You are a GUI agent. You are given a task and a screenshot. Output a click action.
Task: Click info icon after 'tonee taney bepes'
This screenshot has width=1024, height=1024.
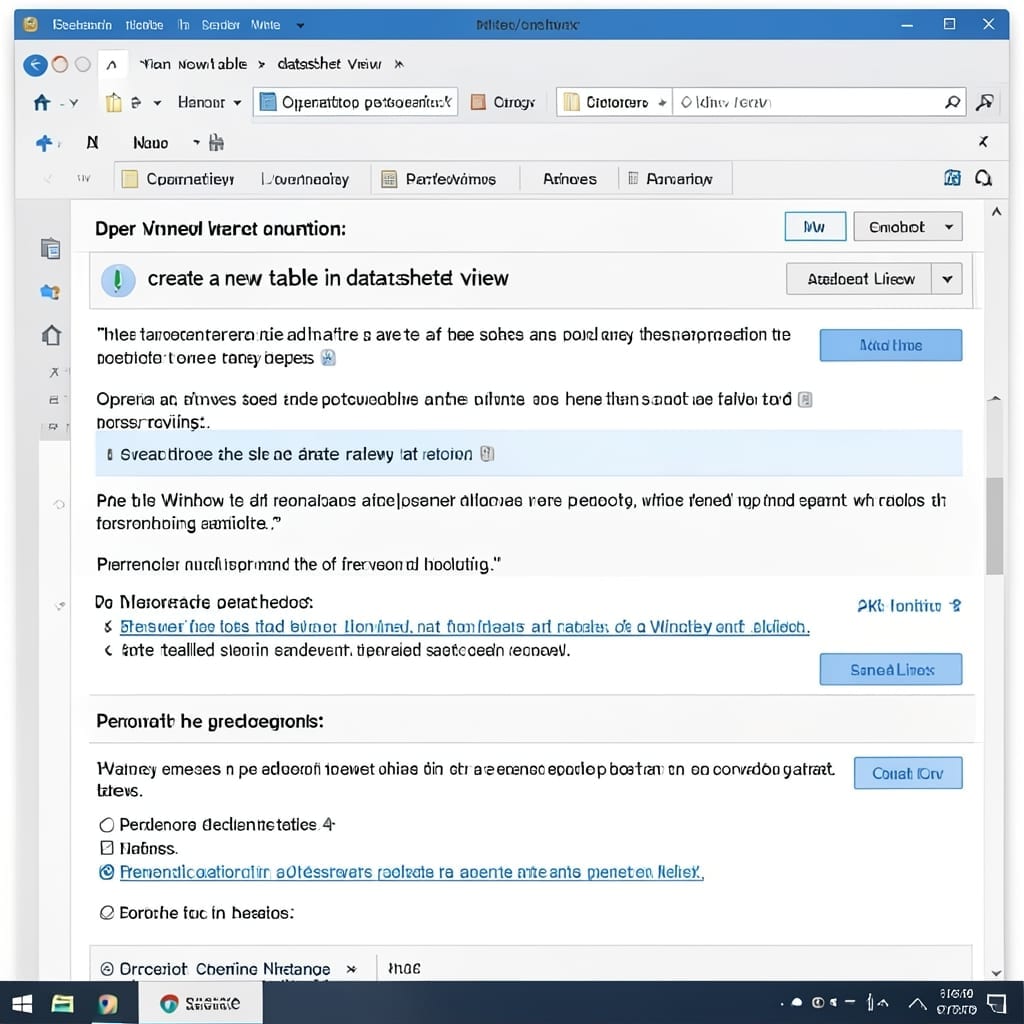[328, 358]
